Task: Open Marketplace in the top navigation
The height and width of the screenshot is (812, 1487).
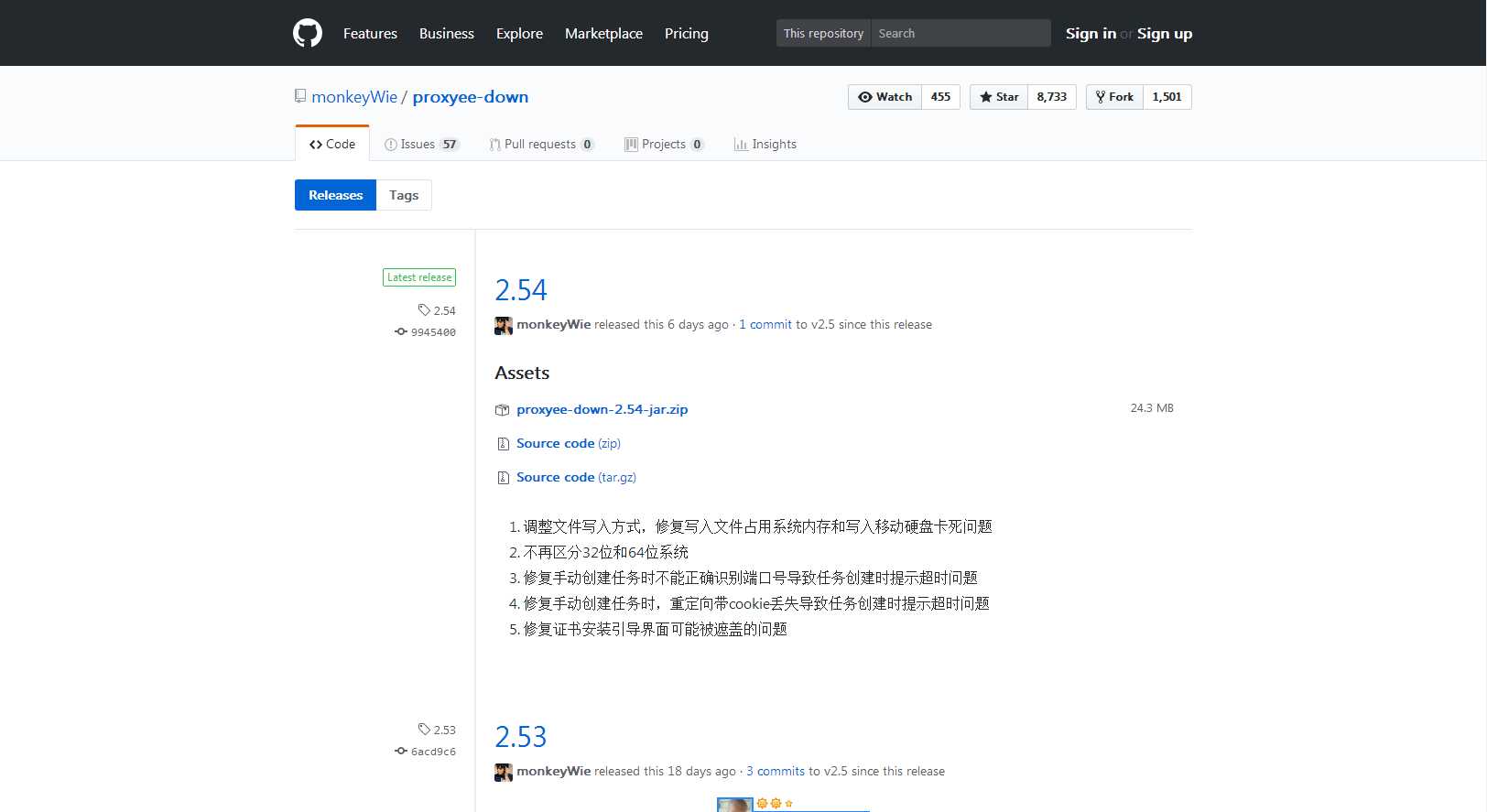Action: point(603,33)
